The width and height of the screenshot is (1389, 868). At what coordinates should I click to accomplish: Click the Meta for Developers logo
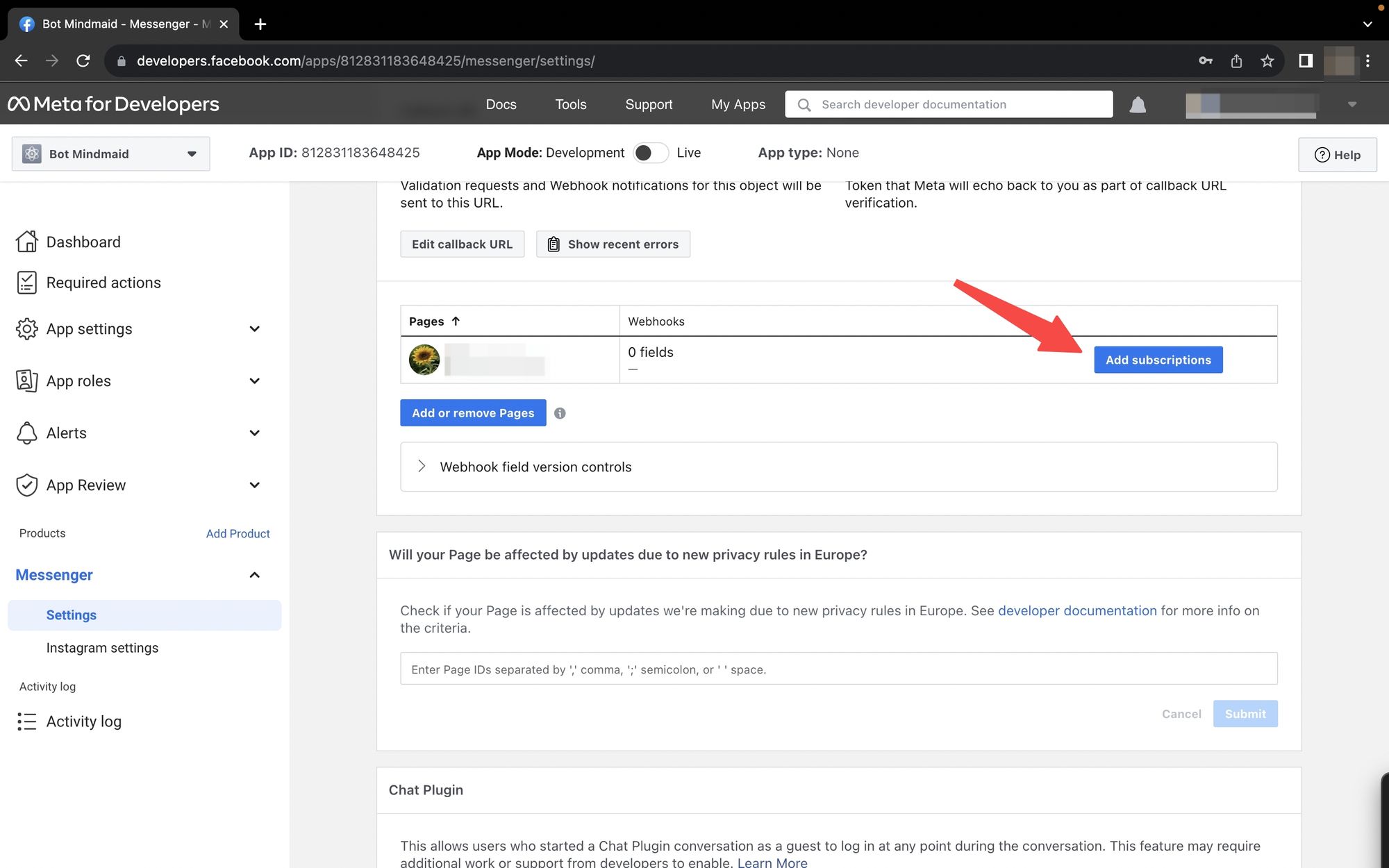tap(113, 104)
